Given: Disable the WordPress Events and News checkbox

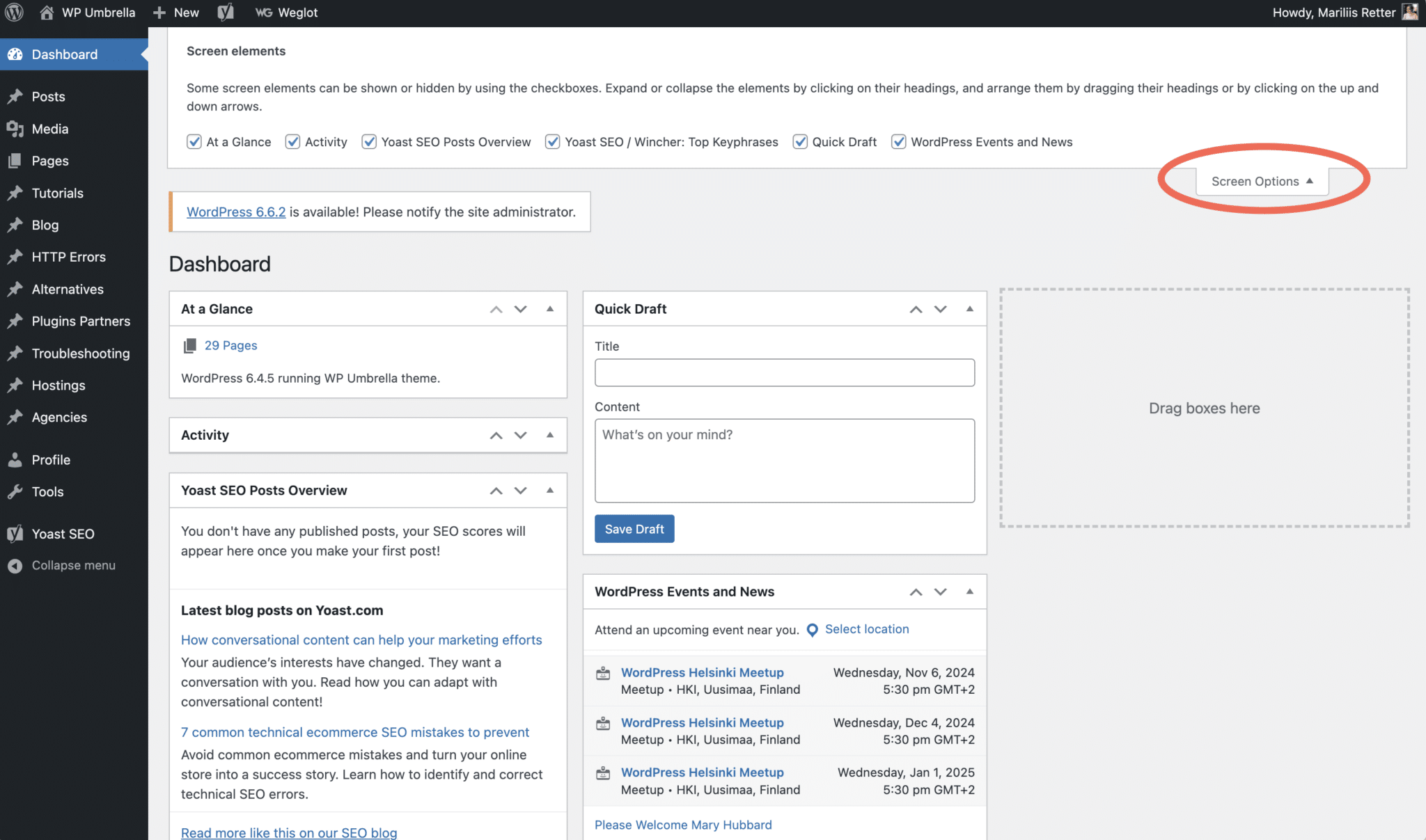Looking at the screenshot, I should pos(899,142).
